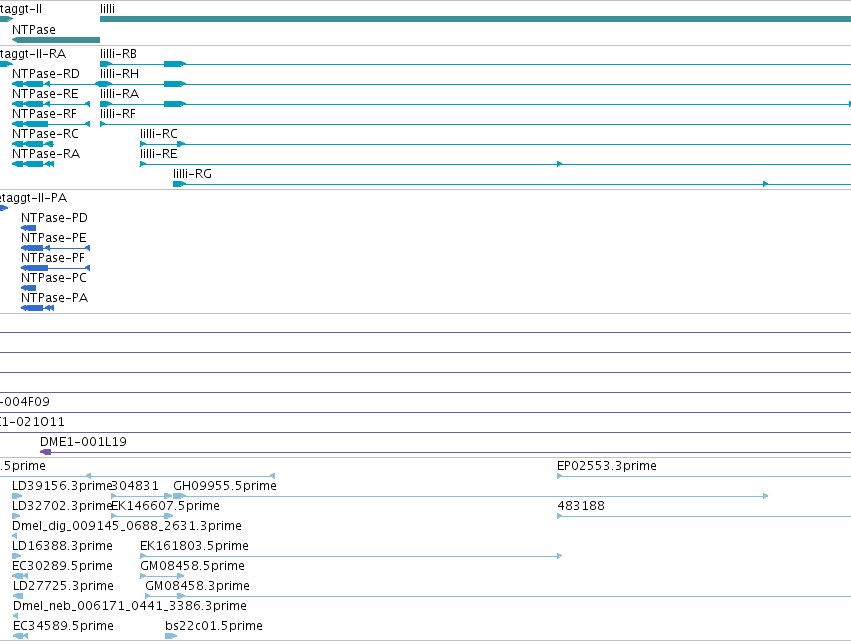Click the DME1-001L19 purple arrowhead glyph

[x=46, y=452]
